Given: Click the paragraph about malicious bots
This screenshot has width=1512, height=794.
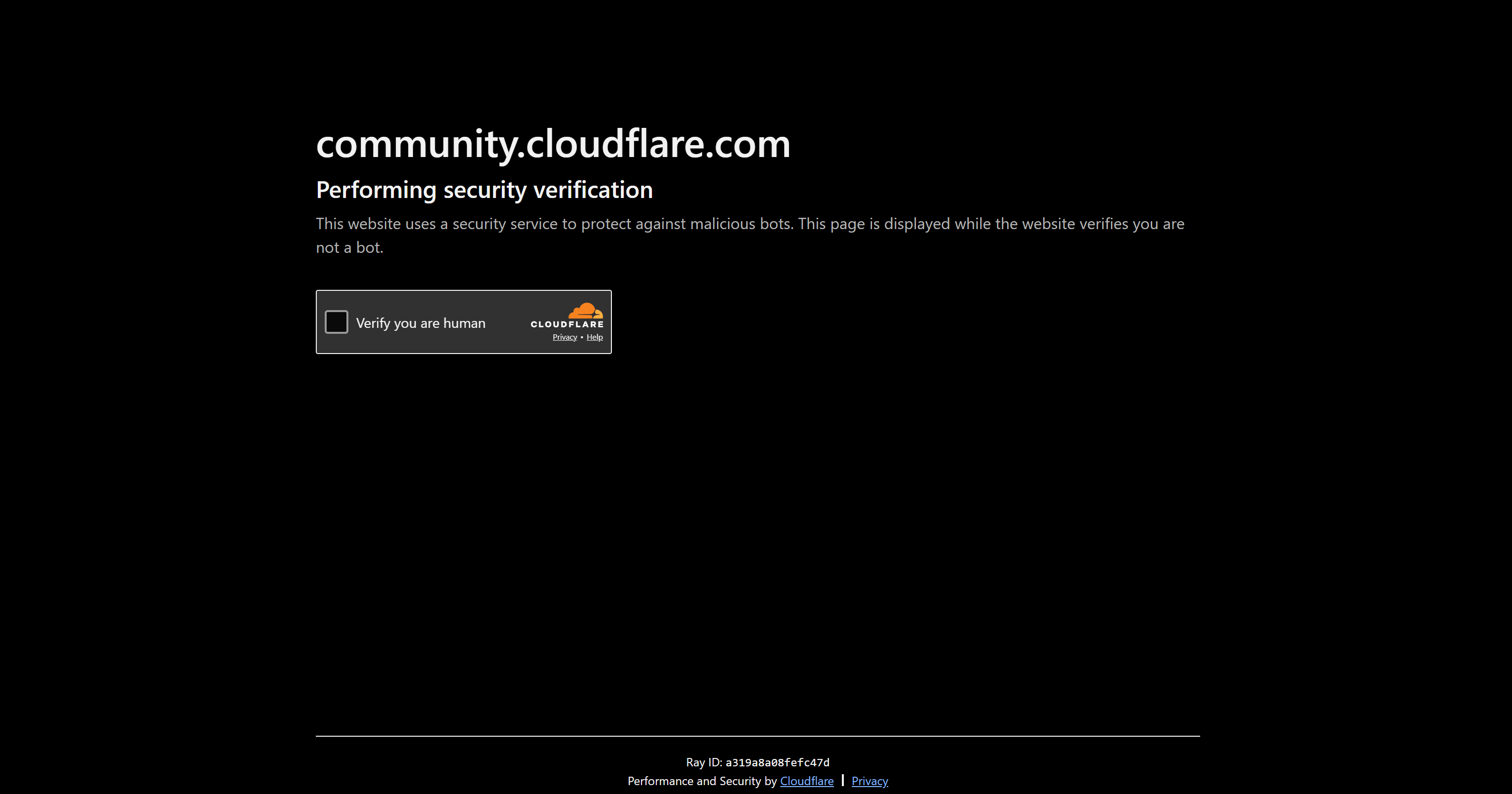Looking at the screenshot, I should 750,236.
